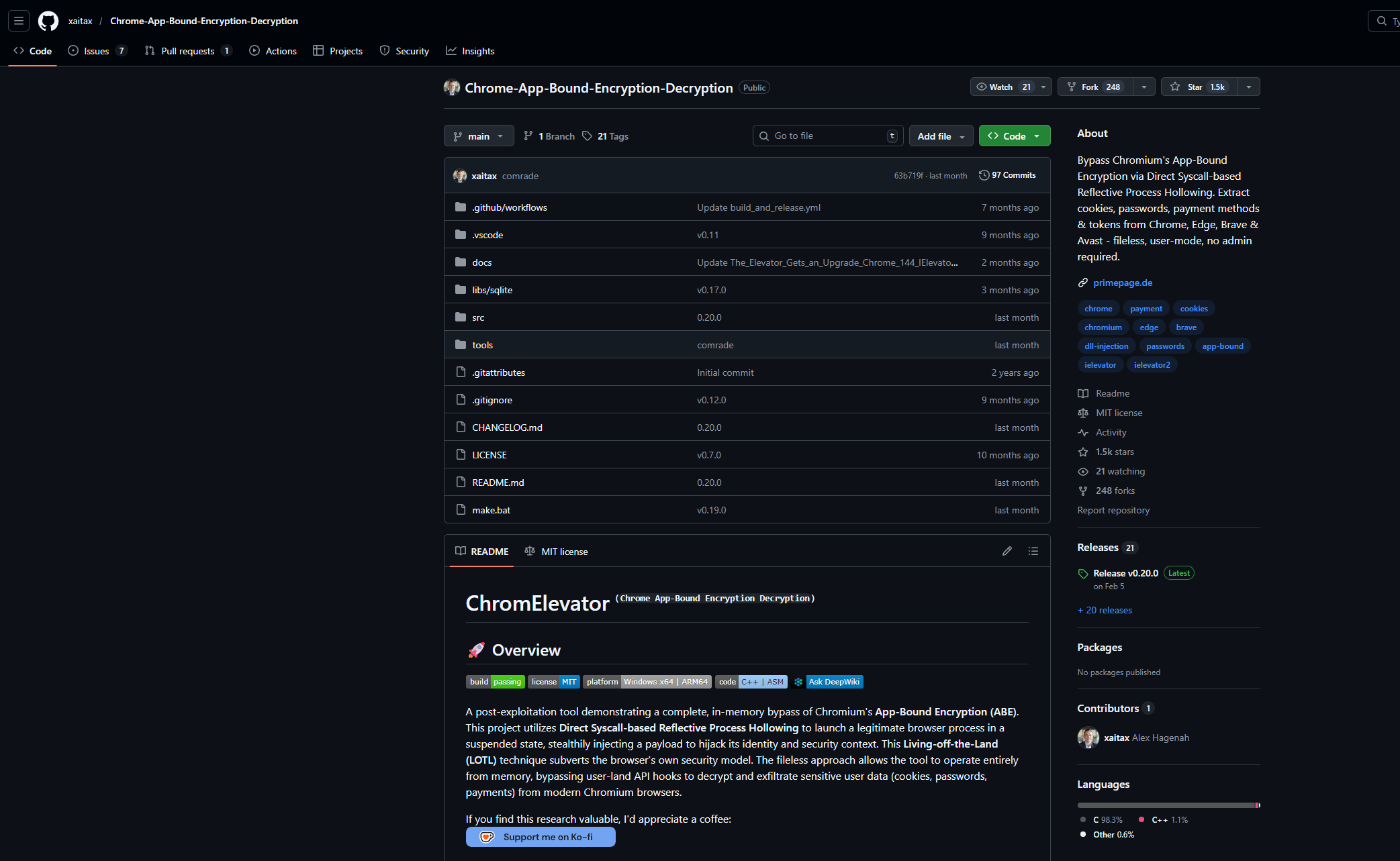Expand the green Code dropdown
1400x861 pixels.
[1014, 136]
